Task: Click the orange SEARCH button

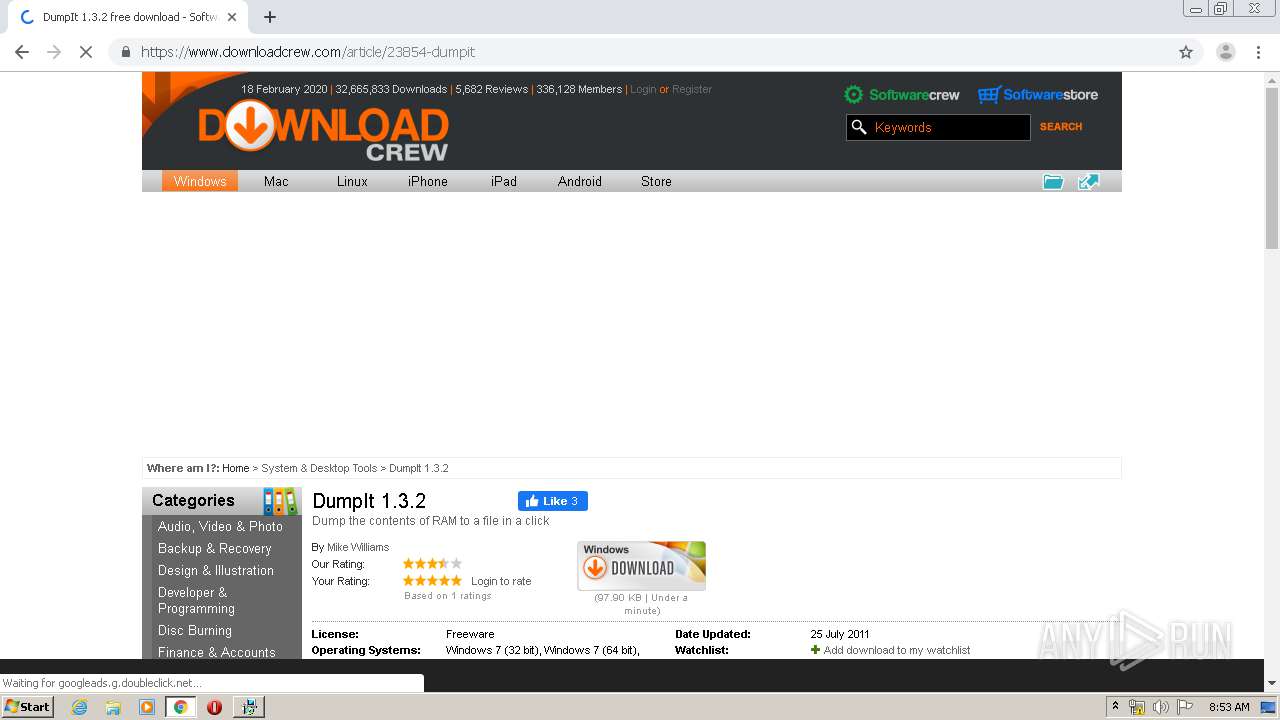Action: pos(1061,127)
